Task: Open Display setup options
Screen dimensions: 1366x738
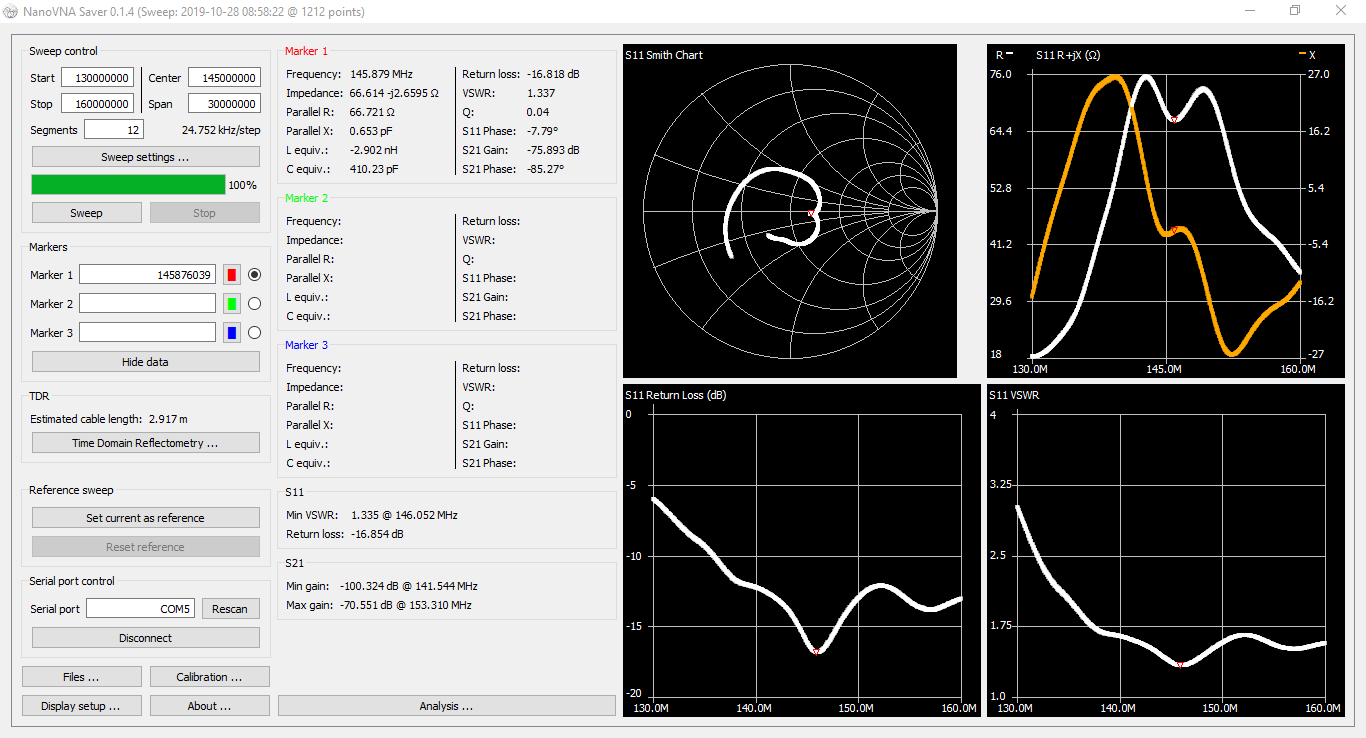Action: pos(81,705)
